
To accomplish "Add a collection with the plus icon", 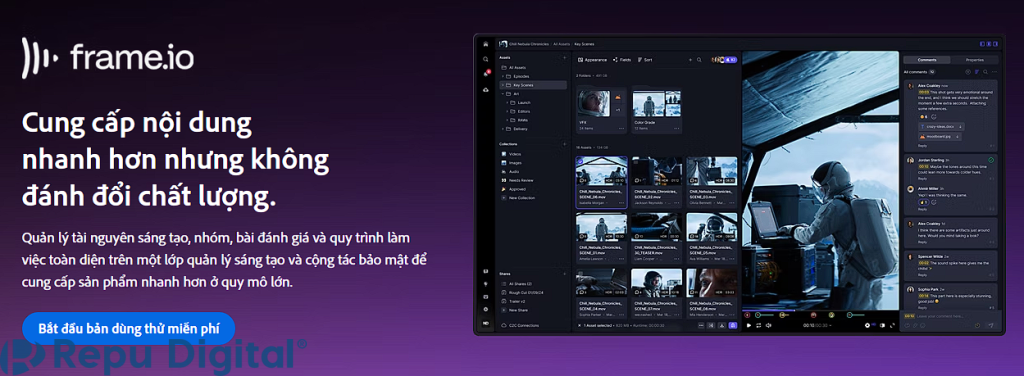I will pos(564,144).
